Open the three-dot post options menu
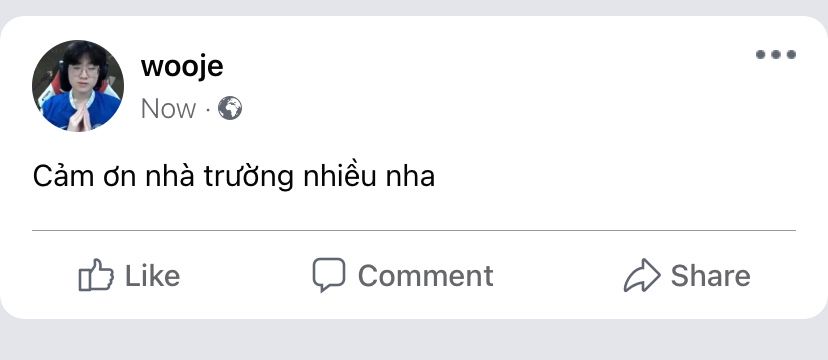828x360 pixels. 776,54
